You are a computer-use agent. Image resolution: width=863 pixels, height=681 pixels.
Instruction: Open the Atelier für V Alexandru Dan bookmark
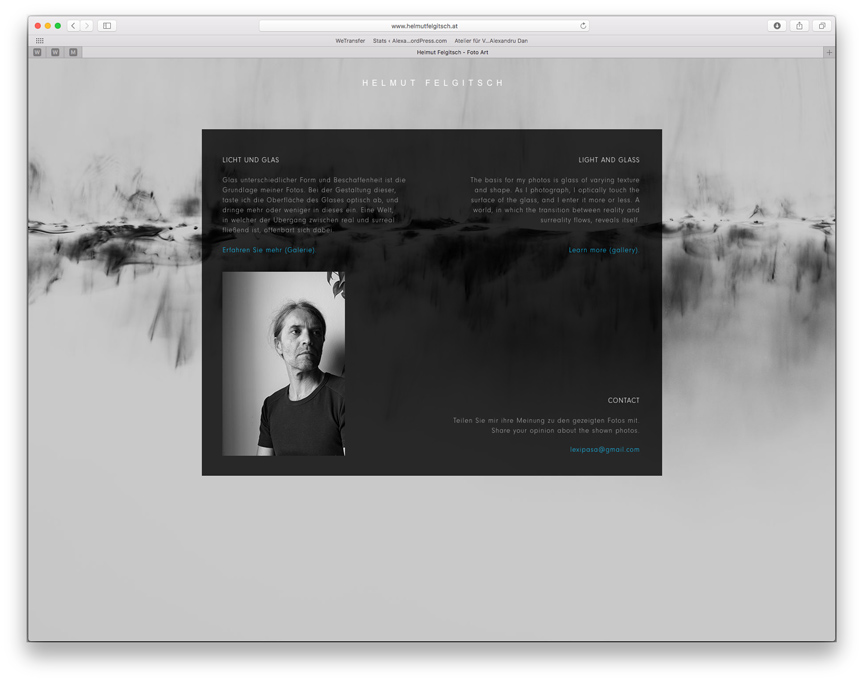pos(491,41)
